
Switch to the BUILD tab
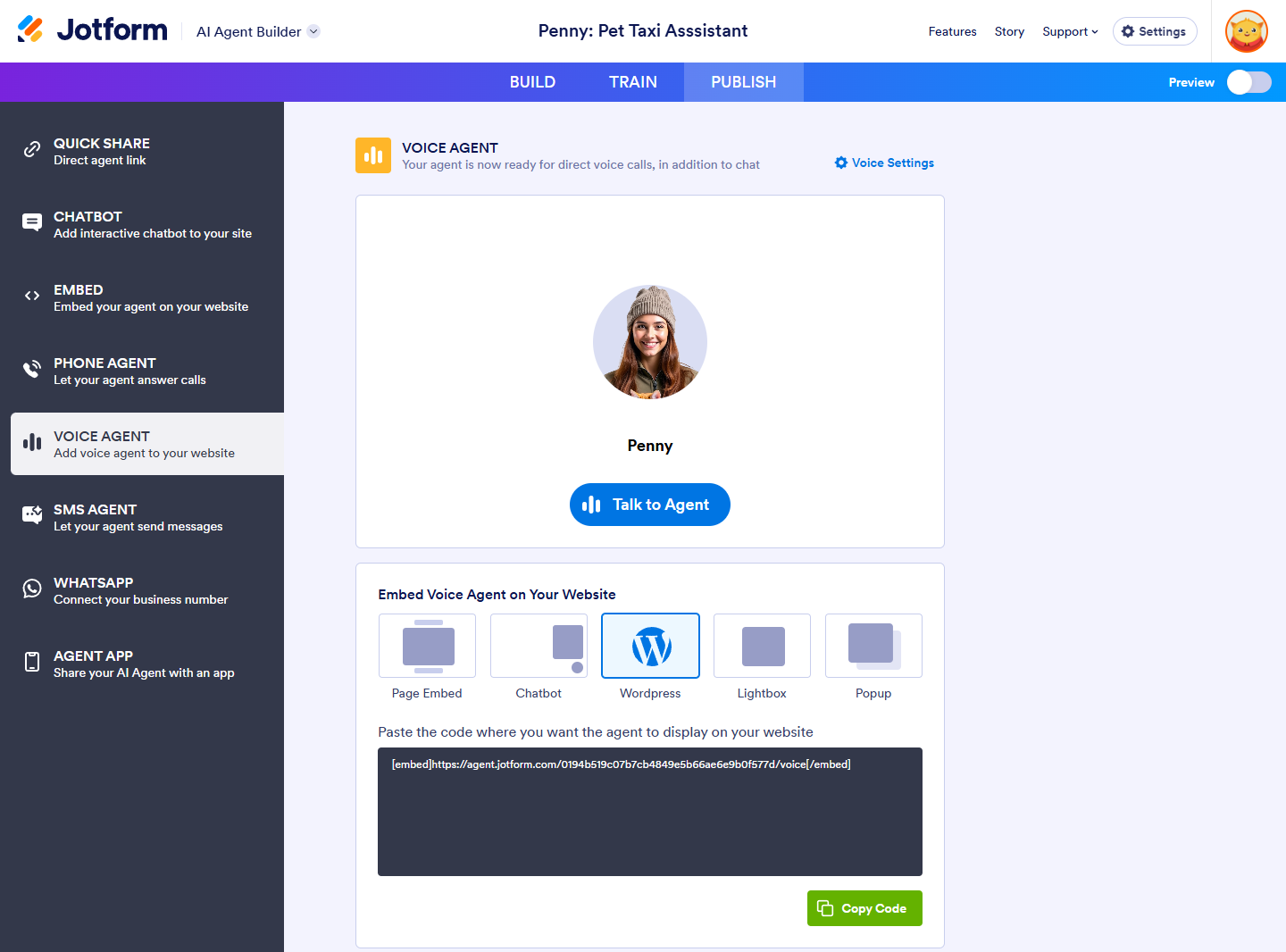[532, 82]
